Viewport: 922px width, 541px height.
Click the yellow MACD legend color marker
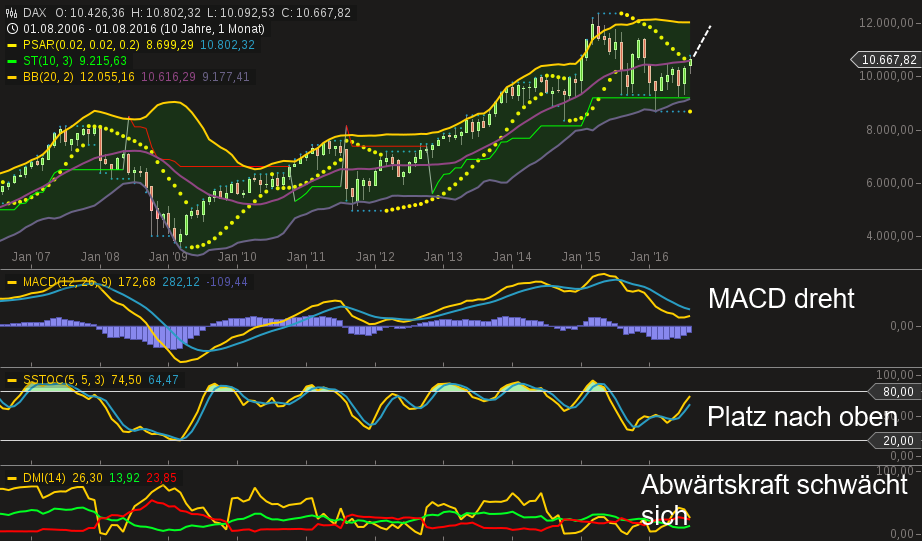point(12,282)
